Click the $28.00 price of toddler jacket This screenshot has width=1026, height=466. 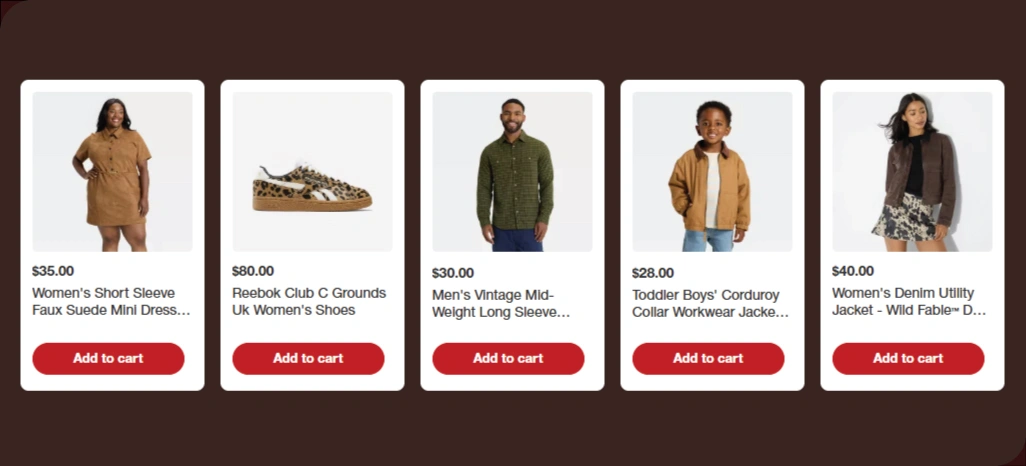[653, 273]
